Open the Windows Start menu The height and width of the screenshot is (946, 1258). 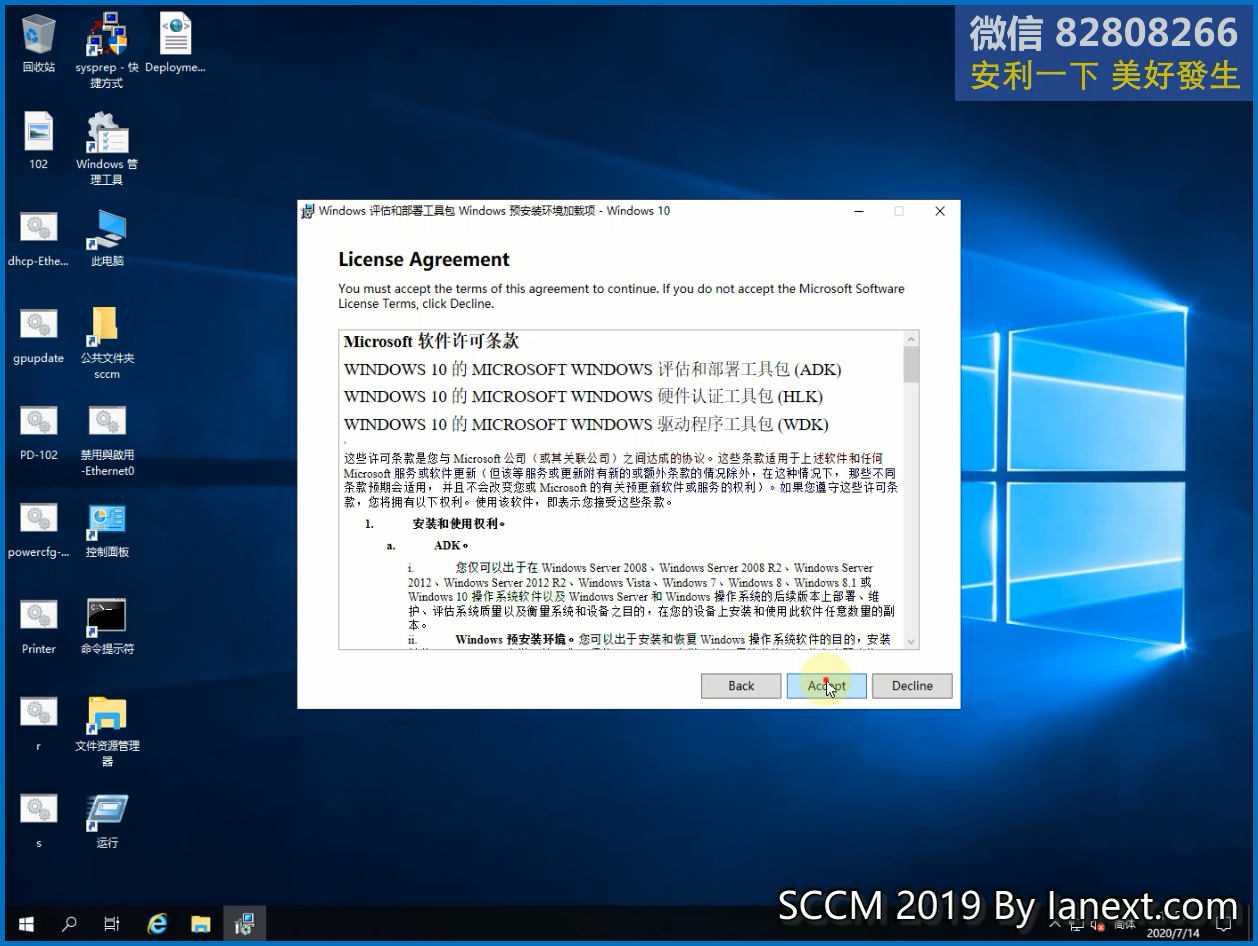25,924
